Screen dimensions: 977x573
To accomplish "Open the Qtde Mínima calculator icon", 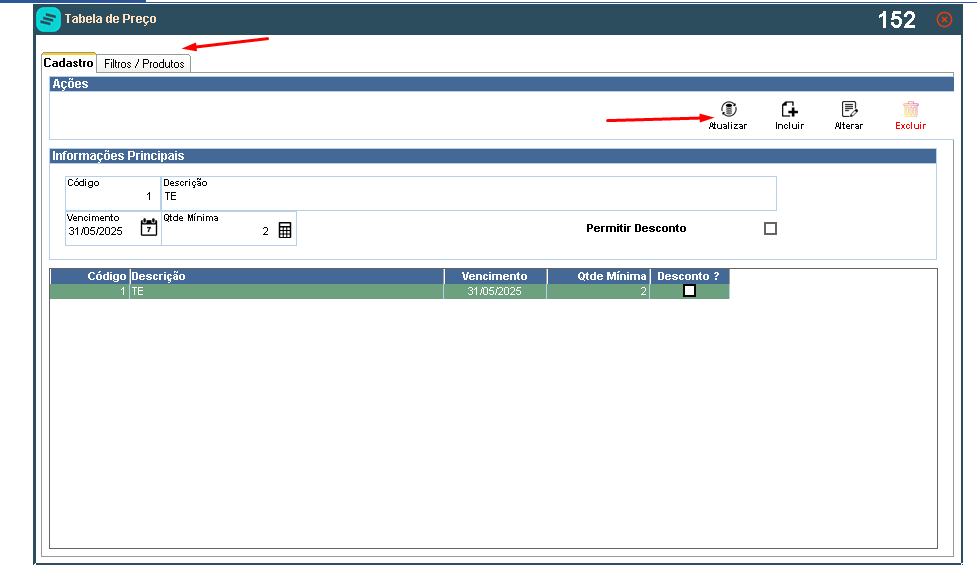I will coord(285,230).
